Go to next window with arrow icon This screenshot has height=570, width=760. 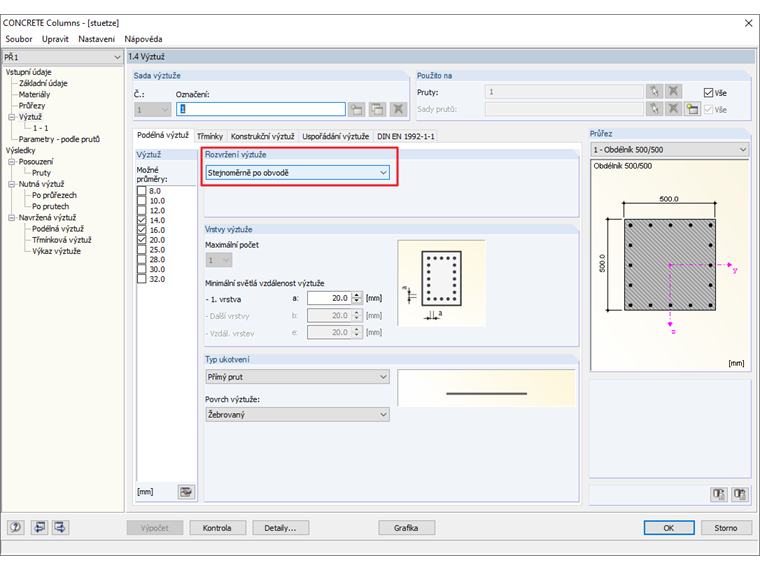[61, 527]
